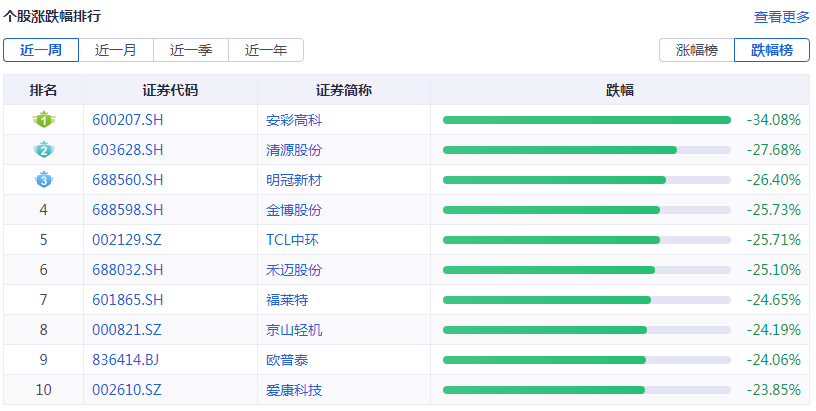816x411 pixels.
Task: Open stock code 600207.SH
Action: 127,120
